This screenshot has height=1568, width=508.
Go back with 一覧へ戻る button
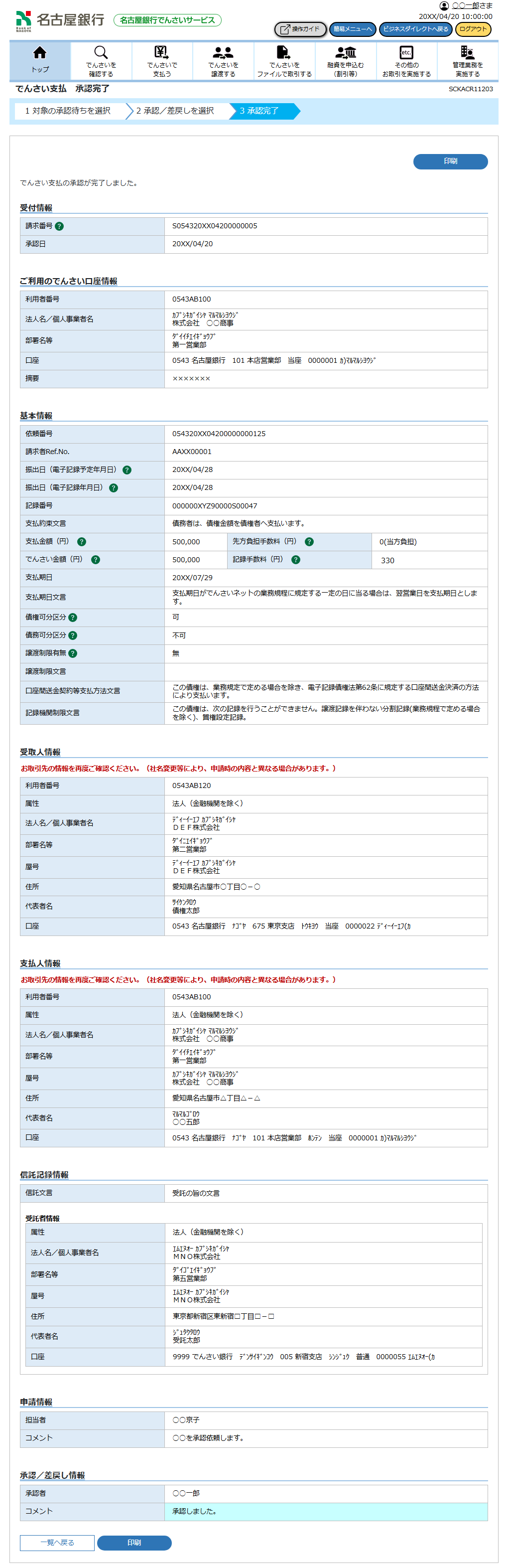coord(57,1543)
